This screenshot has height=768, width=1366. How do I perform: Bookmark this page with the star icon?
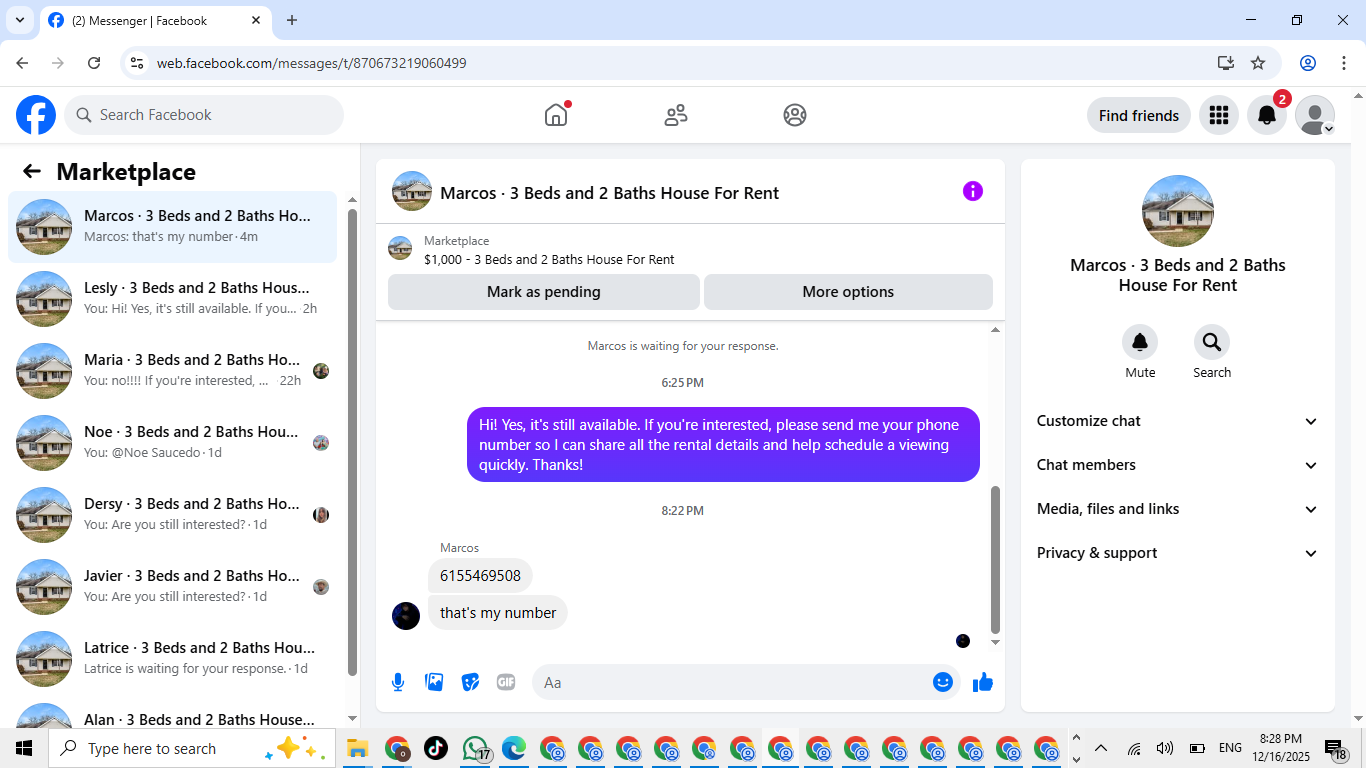pos(1258,63)
